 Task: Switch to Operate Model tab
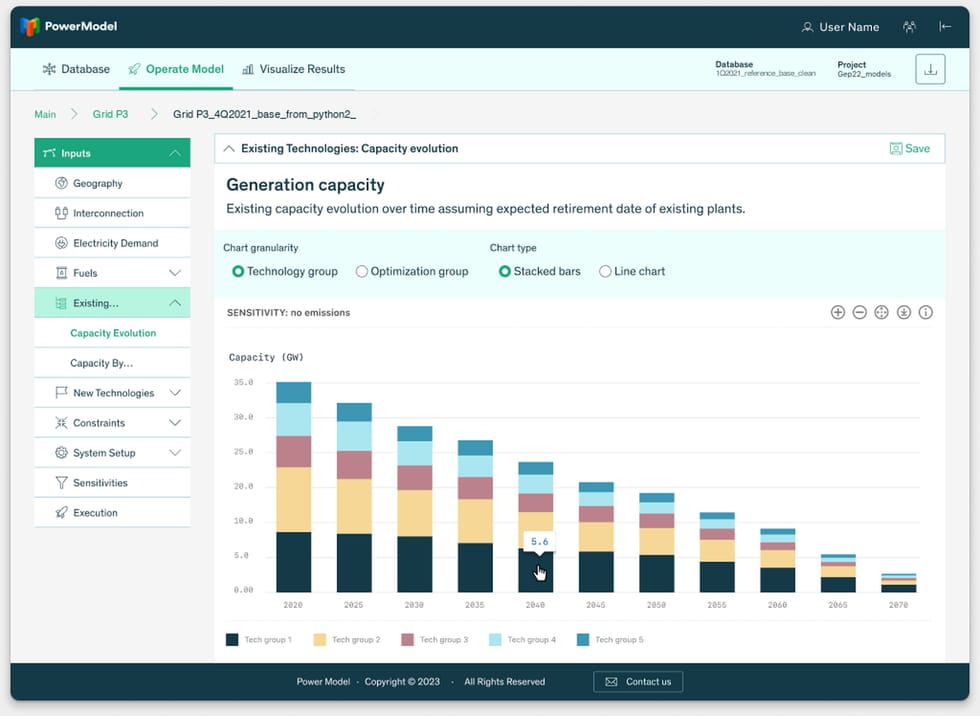click(176, 69)
